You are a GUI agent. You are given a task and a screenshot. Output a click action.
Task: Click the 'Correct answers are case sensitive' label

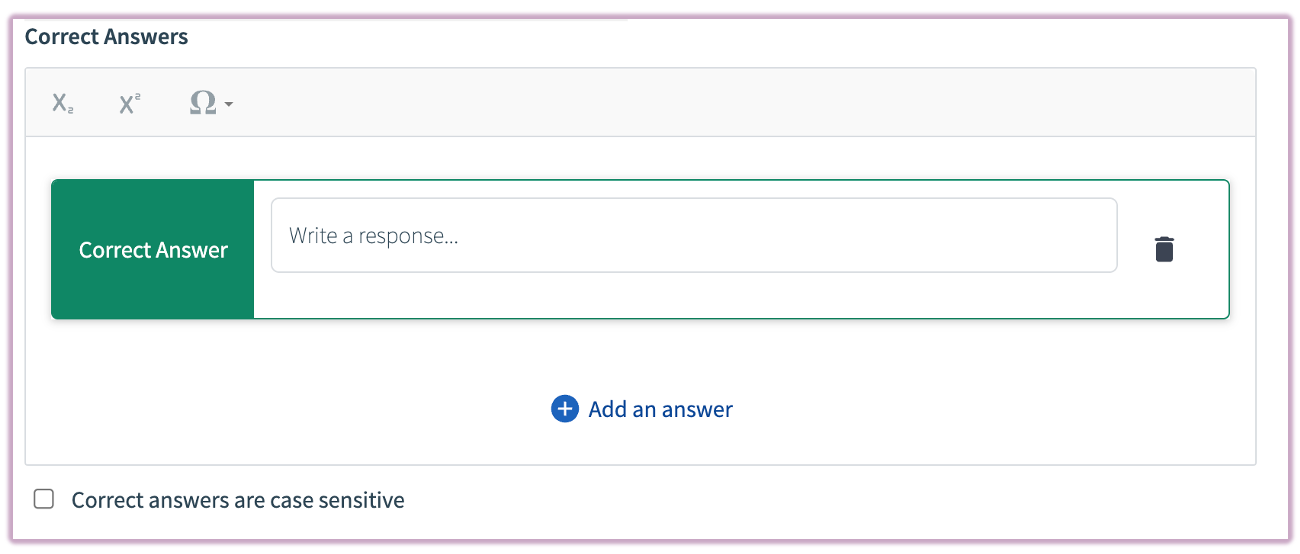coord(238,500)
